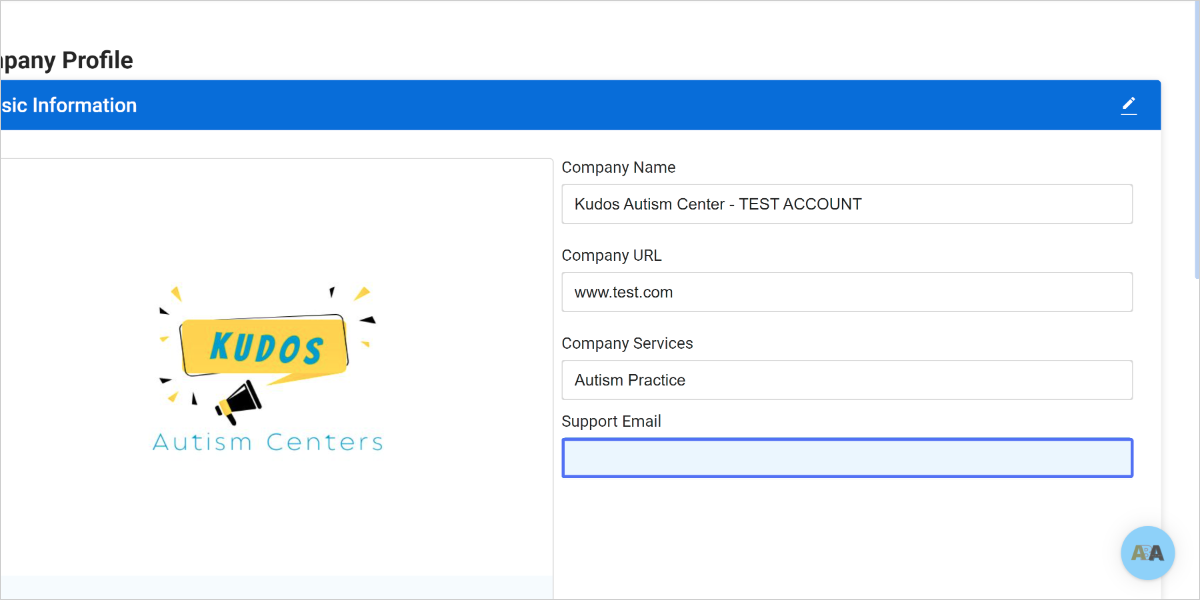This screenshot has width=1200, height=600.
Task: Click the pencil edit icon on Basic Information
Action: point(1129,104)
